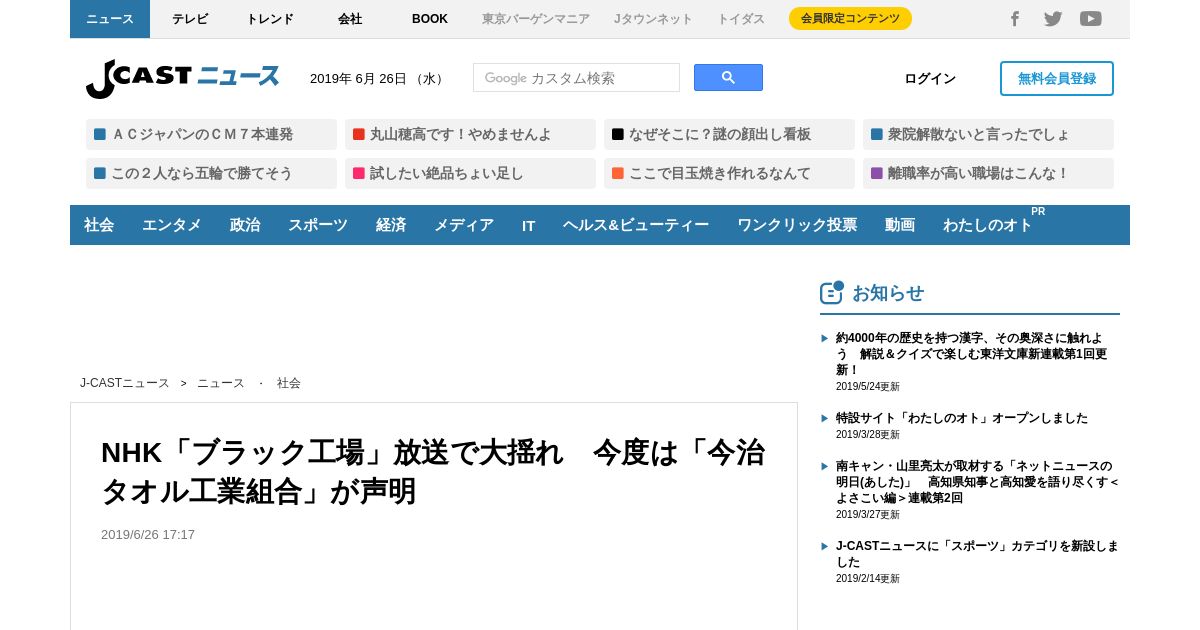Viewport: 1200px width, 630px height.
Task: Open notice 特設サイト「わたしのオト」オープンしました
Action: point(962,418)
